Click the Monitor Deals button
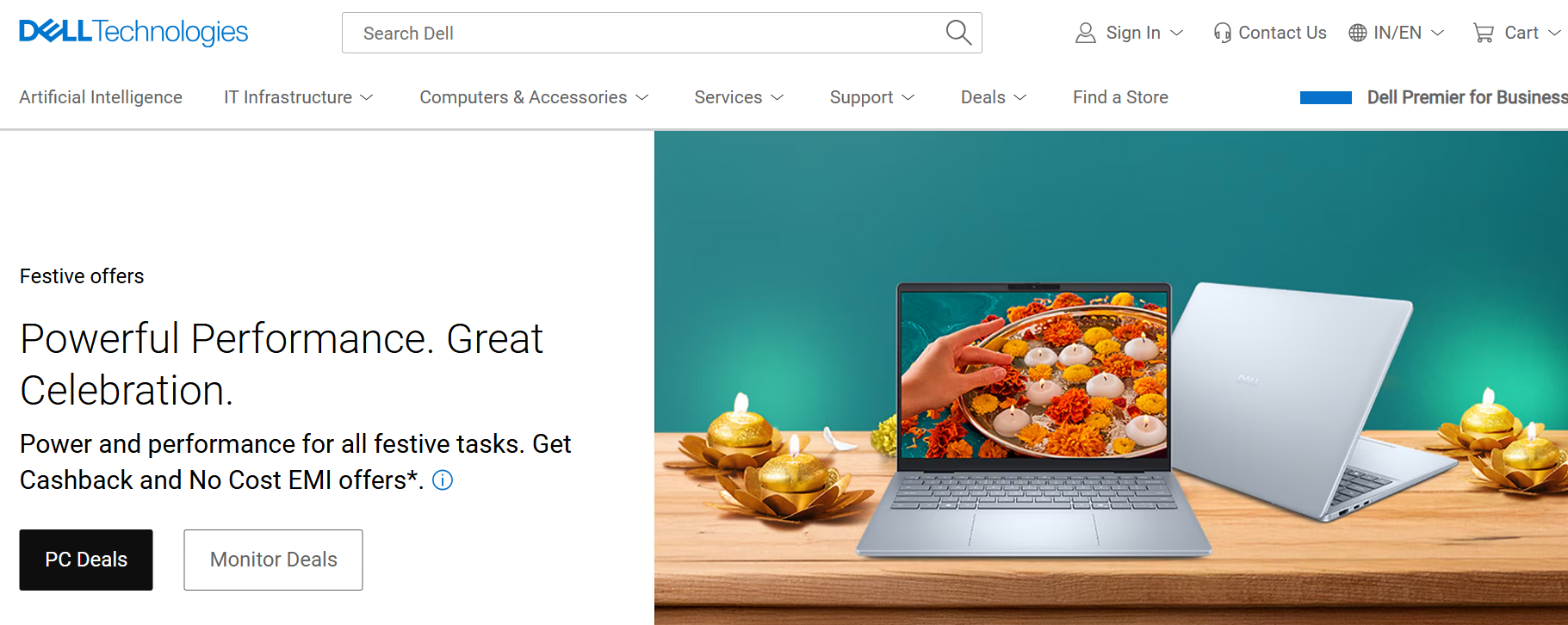Viewport: 1568px width, 625px height. point(273,560)
